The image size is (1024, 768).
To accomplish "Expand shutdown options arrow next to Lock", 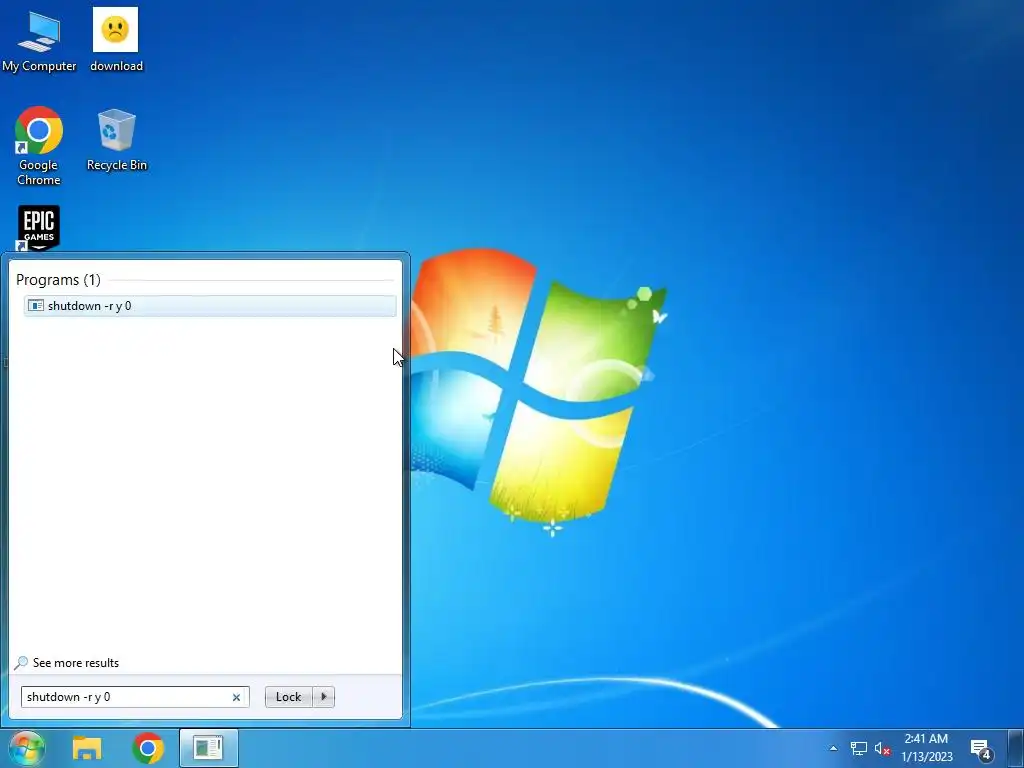I will tap(324, 697).
